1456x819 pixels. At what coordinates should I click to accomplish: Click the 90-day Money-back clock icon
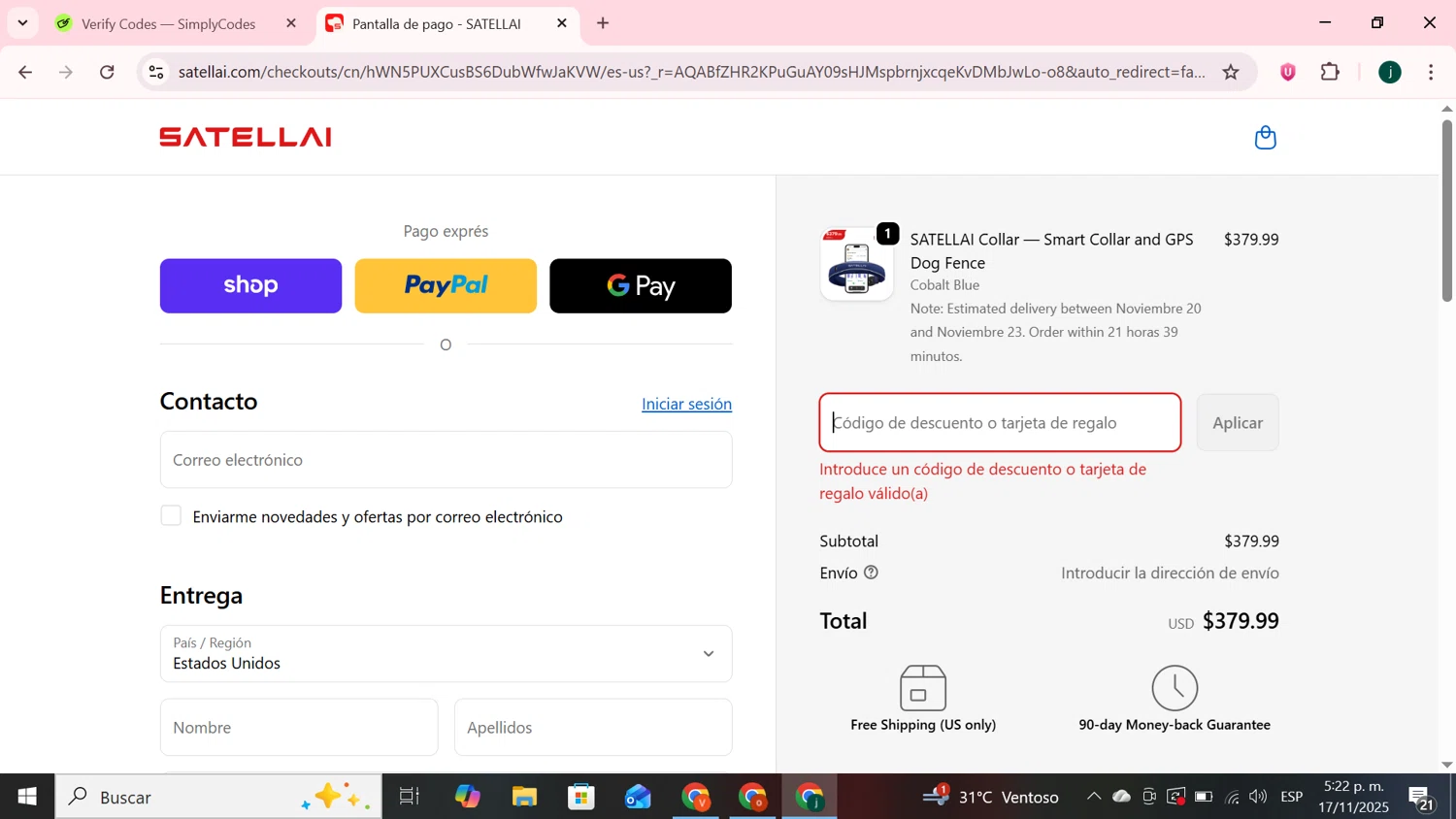click(x=1175, y=688)
